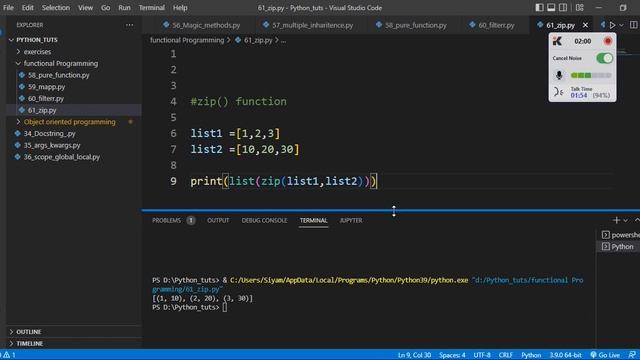Change CRLF end of line sequence

click(x=506, y=355)
